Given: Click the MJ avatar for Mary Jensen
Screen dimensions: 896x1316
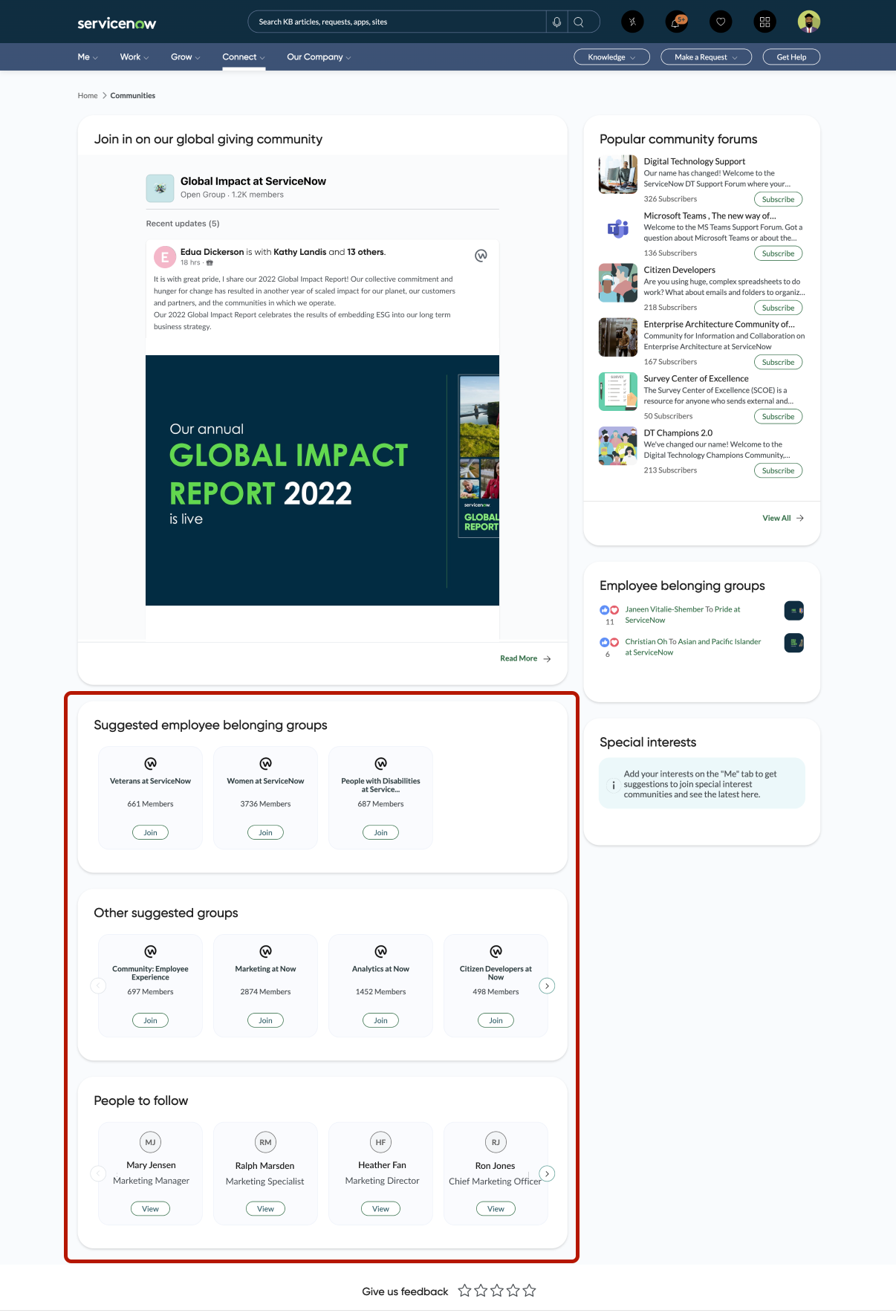Looking at the screenshot, I should 150,1142.
